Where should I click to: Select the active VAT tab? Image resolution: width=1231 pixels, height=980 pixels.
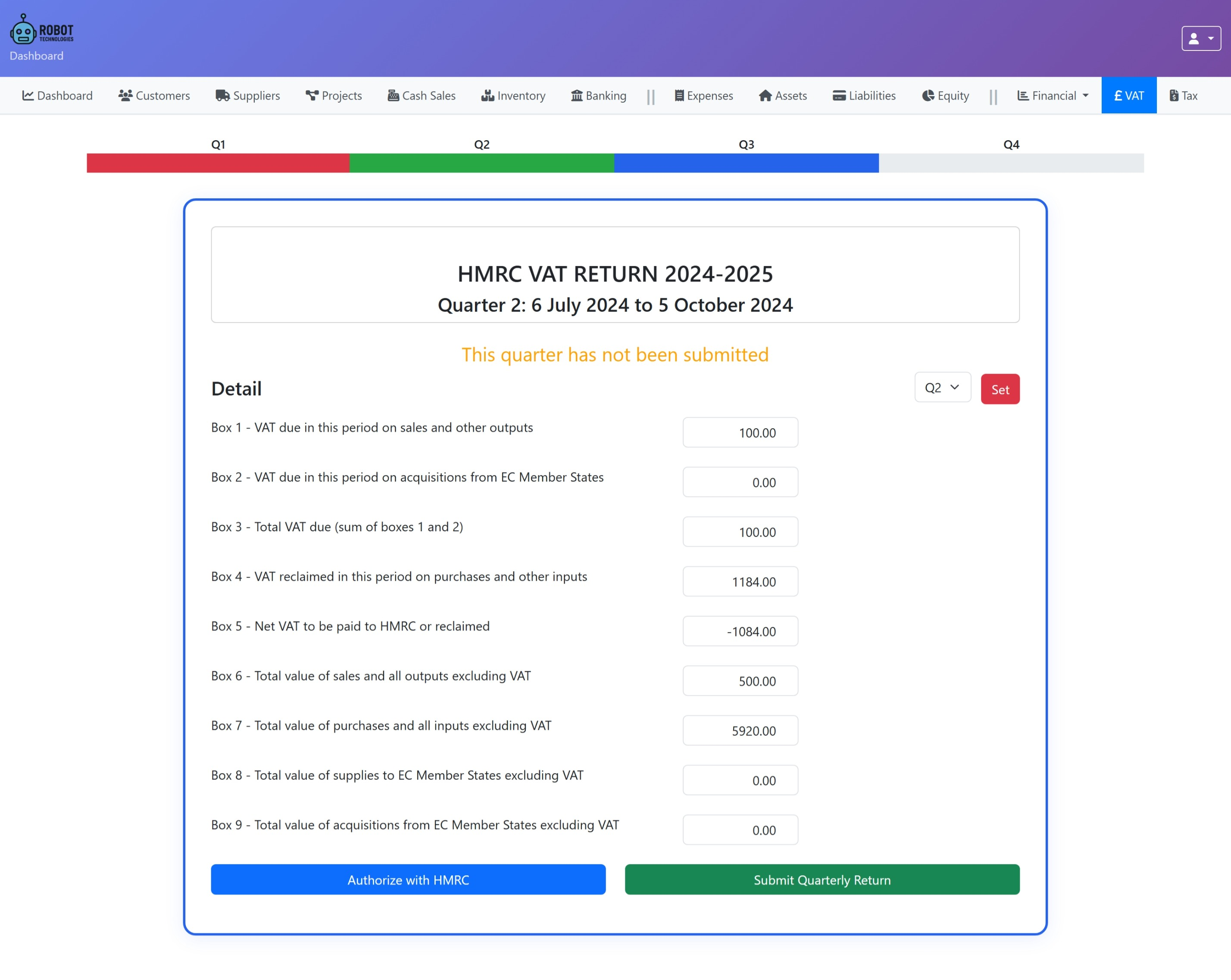[x=1129, y=95]
